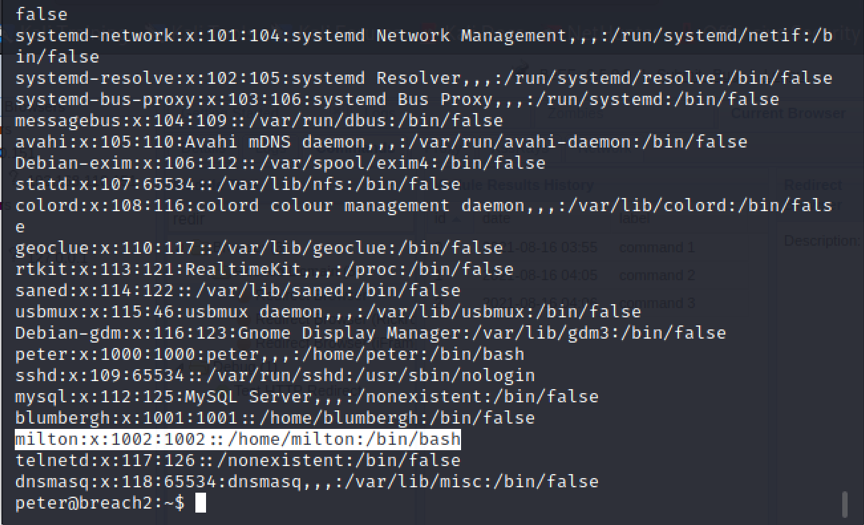Screen dimensions: 864x525
Task: Click the saned /var/lib/saned line
Action: [x=237, y=290]
